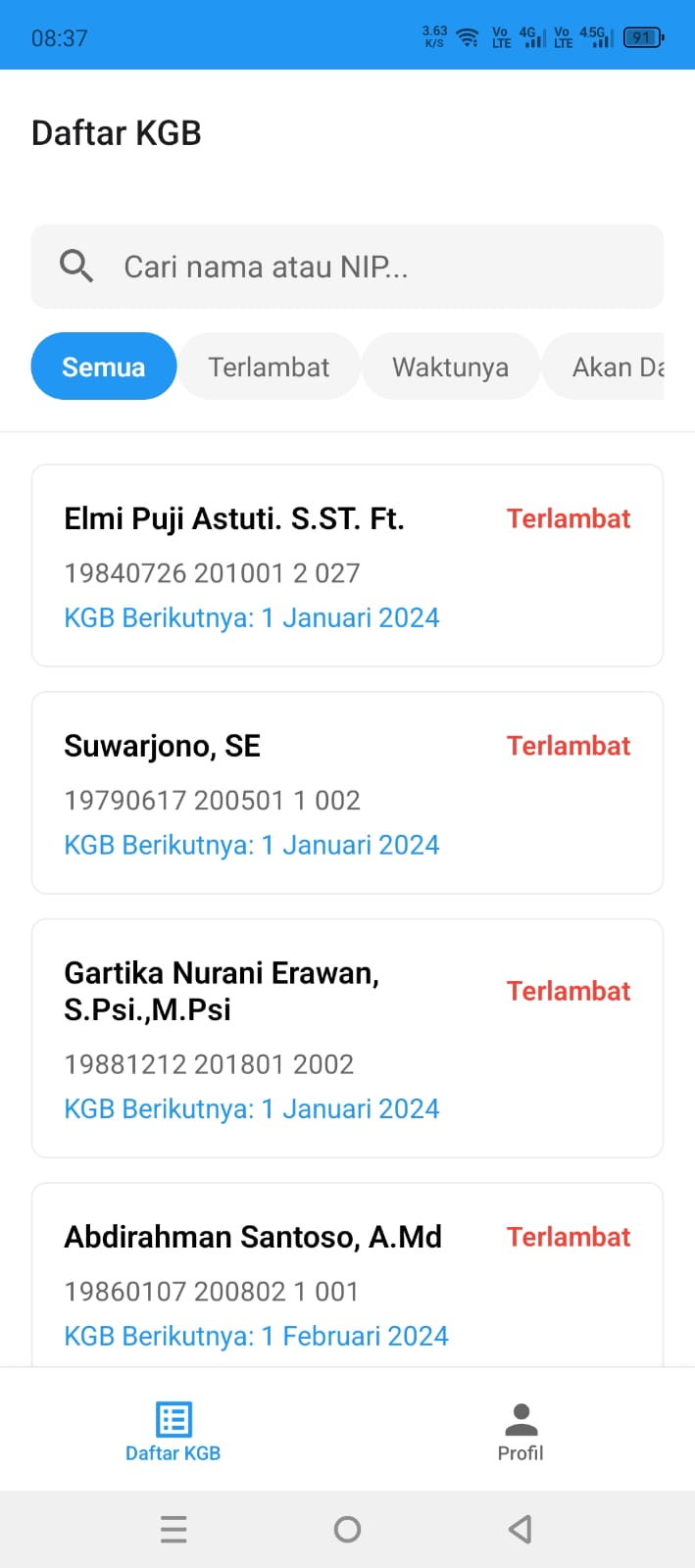The image size is (695, 1568).
Task: Select the Semua filter chip
Action: [104, 367]
